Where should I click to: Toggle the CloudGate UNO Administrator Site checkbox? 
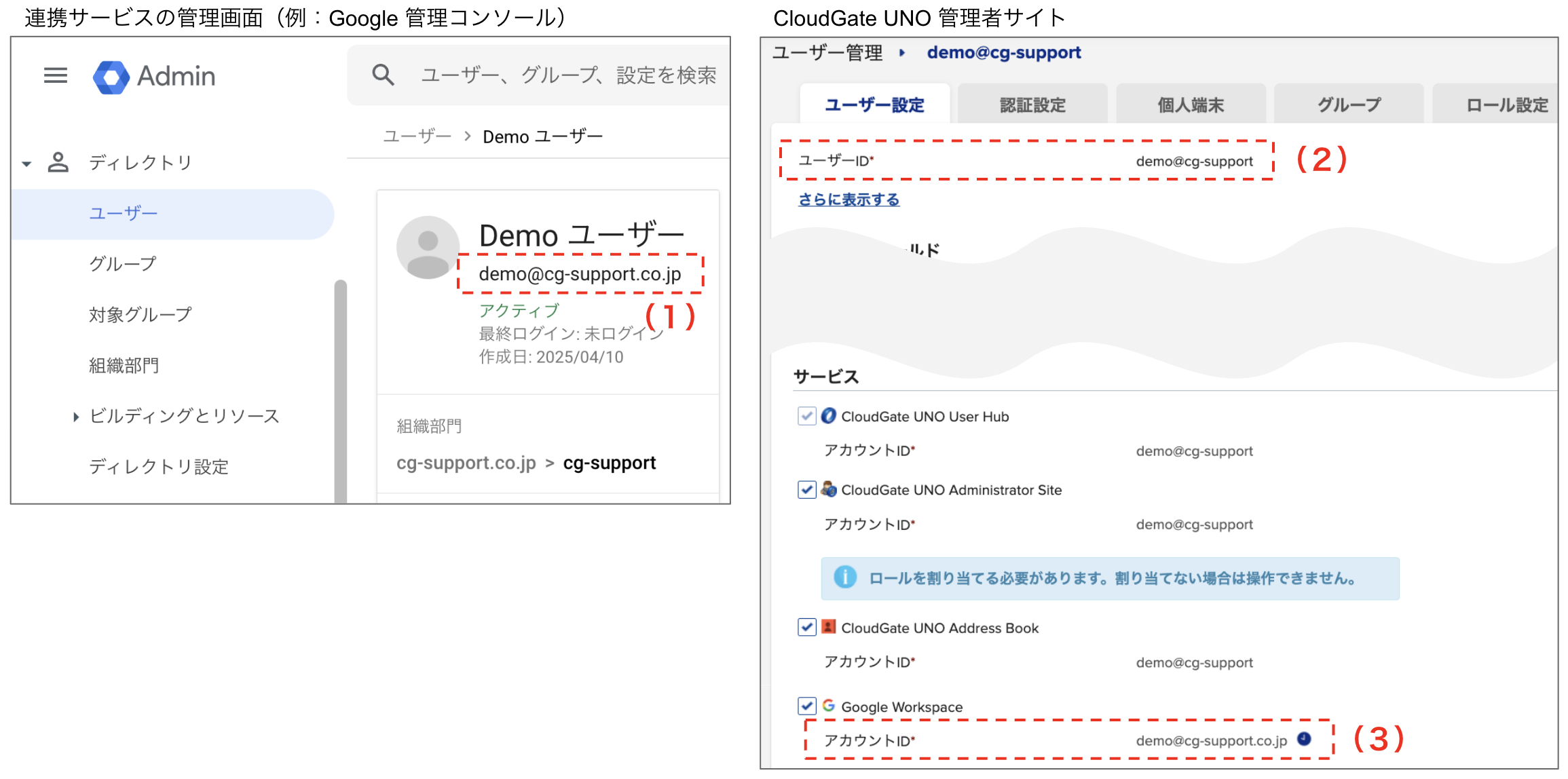click(x=806, y=489)
